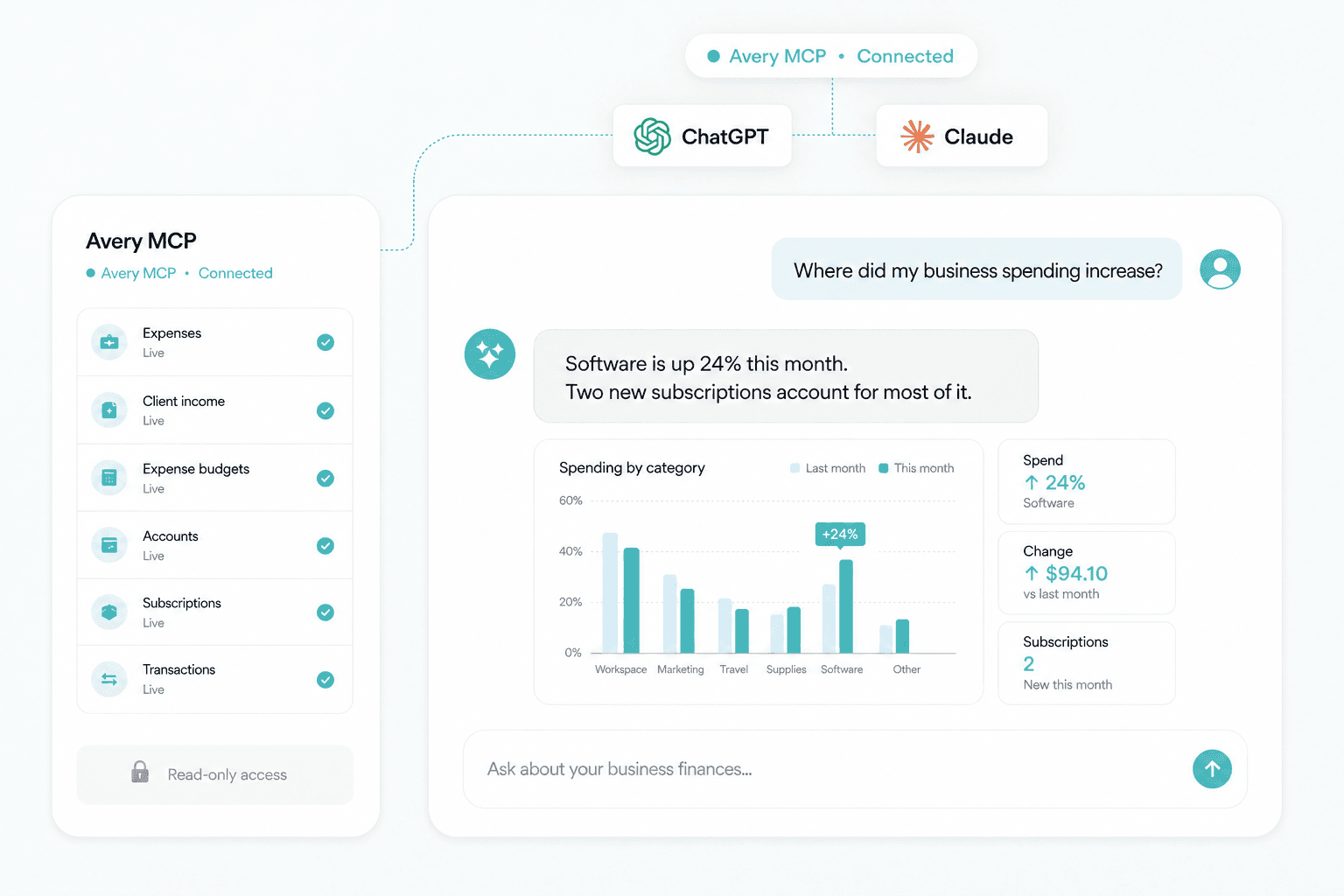The height and width of the screenshot is (896, 1344).
Task: Click the lock icon beside Read-only access
Action: (x=140, y=772)
